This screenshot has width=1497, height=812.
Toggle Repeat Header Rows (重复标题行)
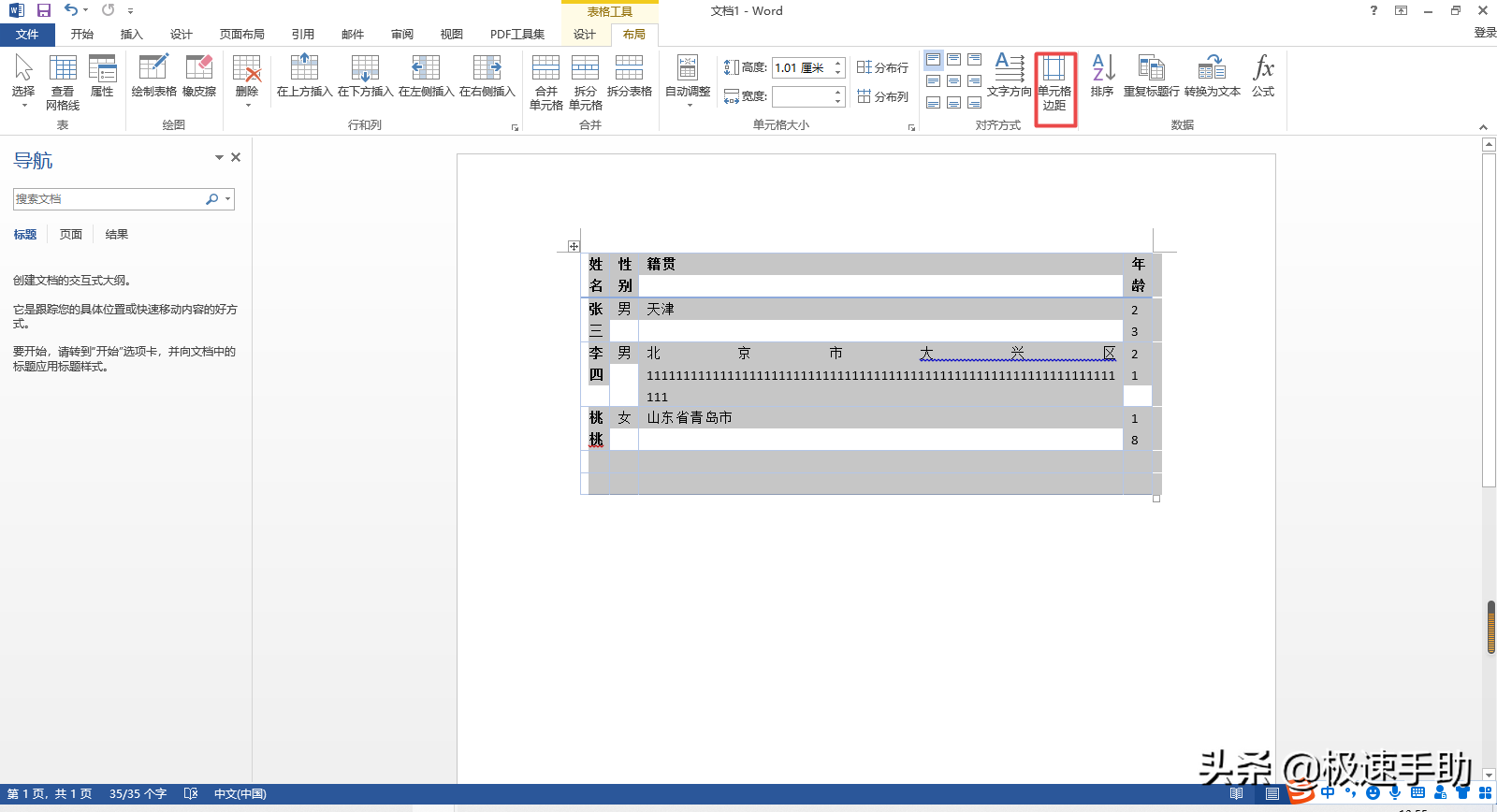[1151, 77]
